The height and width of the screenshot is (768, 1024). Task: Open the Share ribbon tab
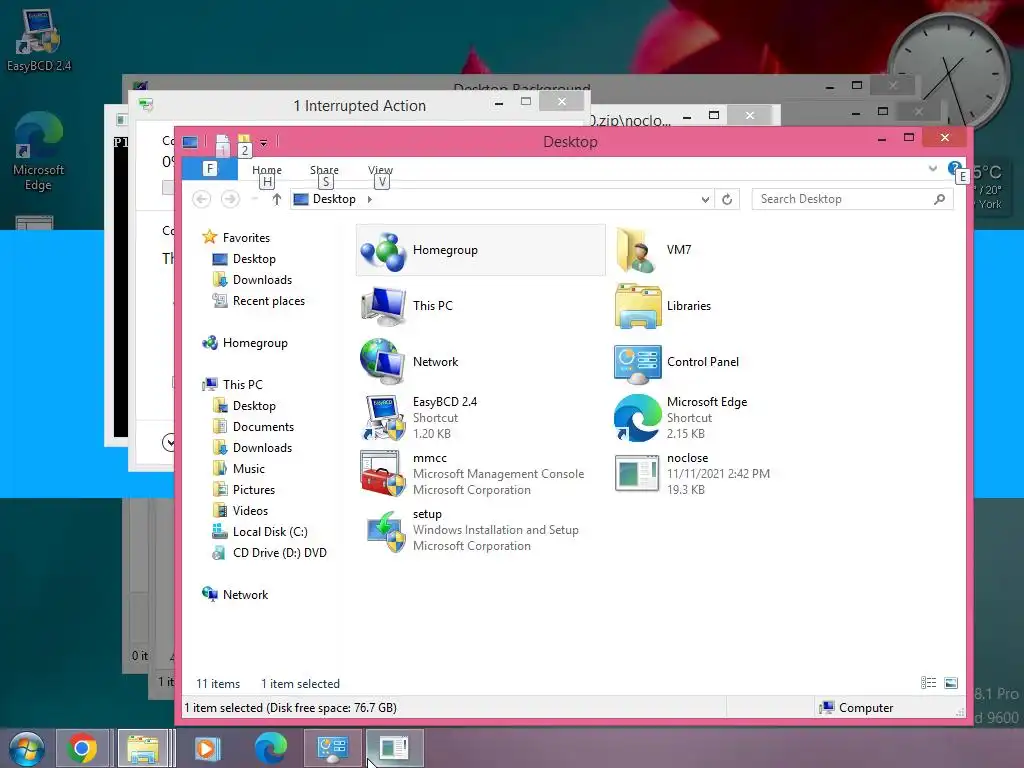(325, 170)
